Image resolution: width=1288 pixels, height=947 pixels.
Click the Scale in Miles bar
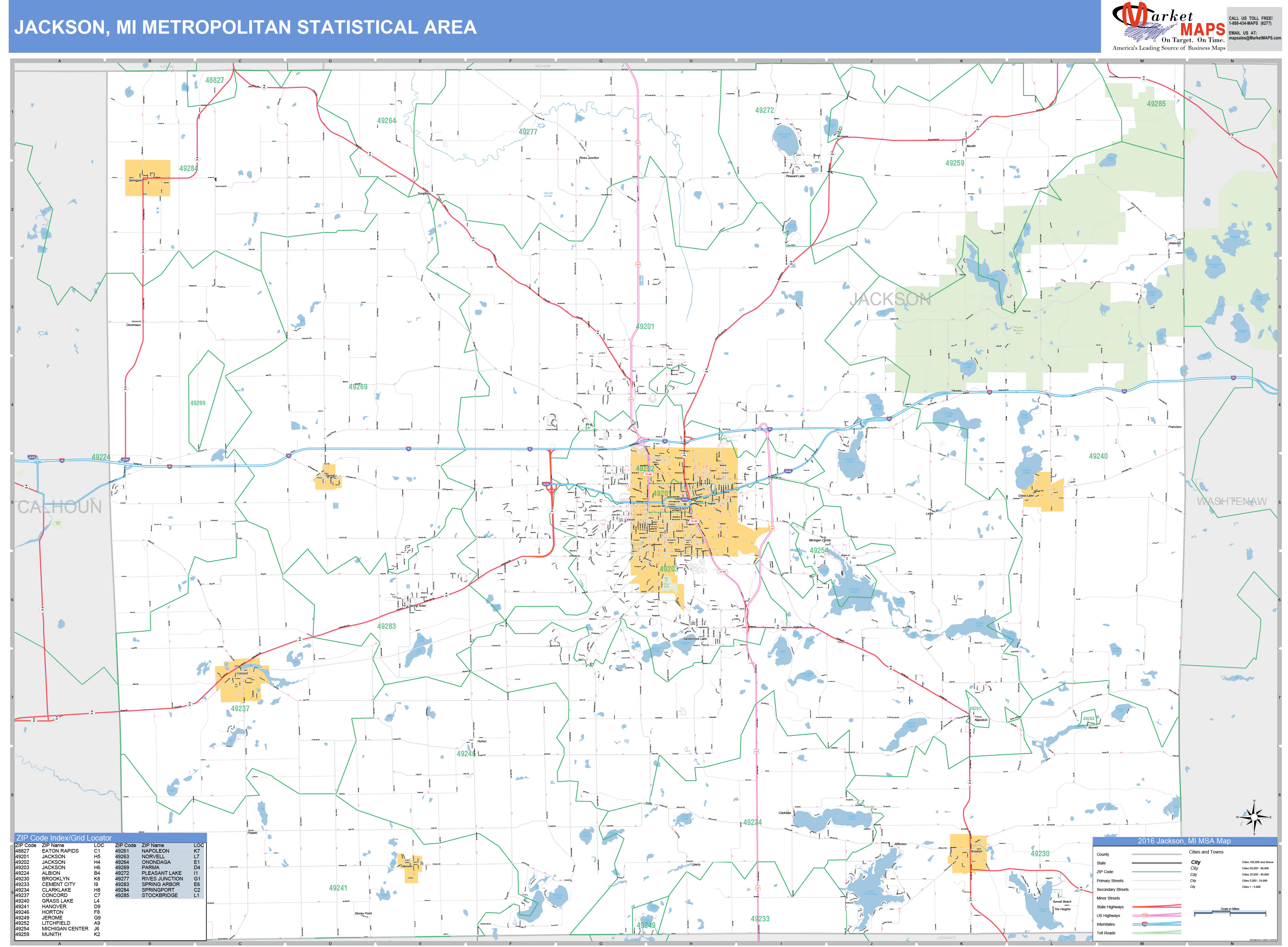[1230, 912]
